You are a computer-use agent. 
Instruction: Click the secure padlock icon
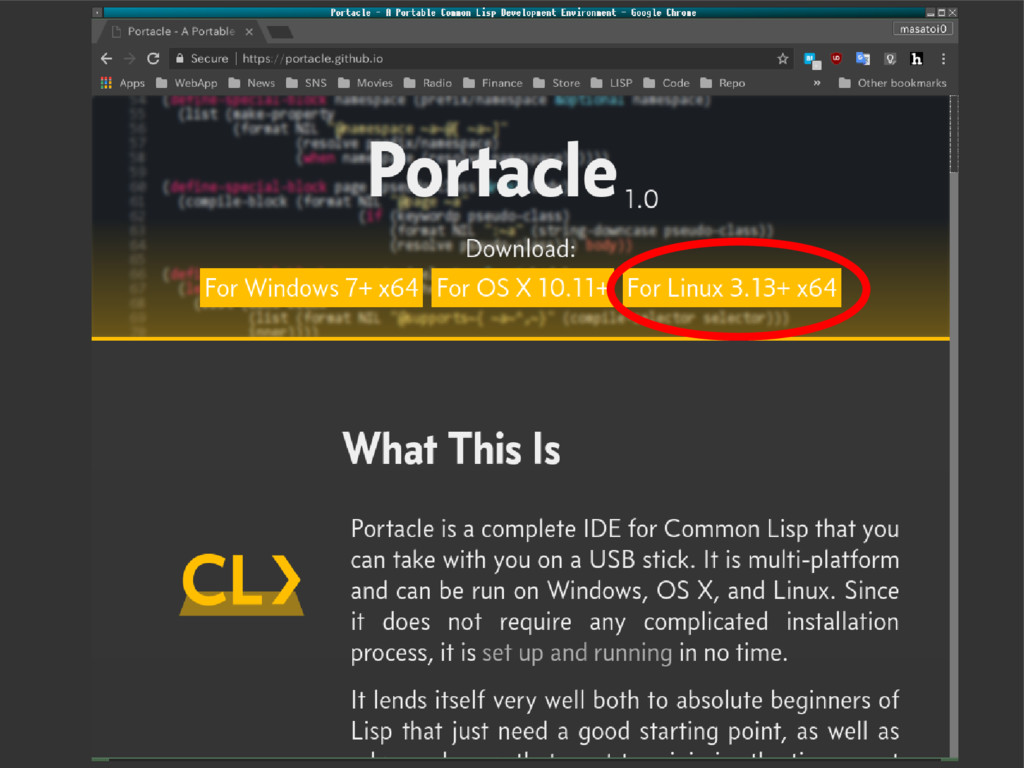[180, 59]
